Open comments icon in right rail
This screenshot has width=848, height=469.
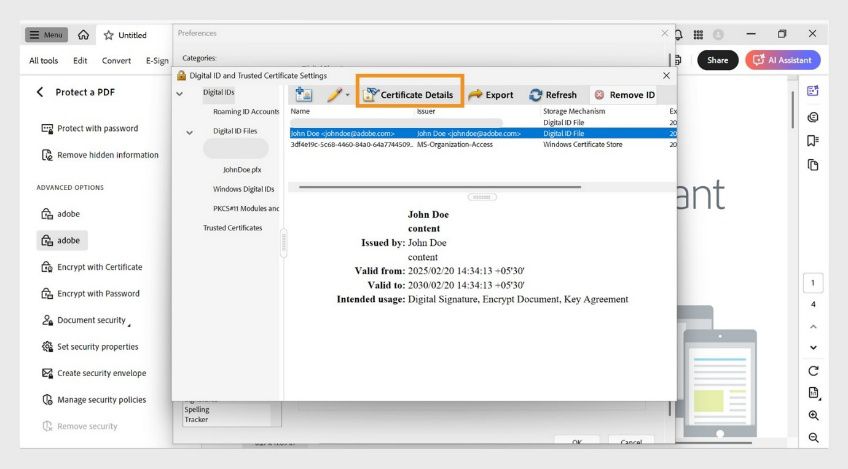coord(813,117)
